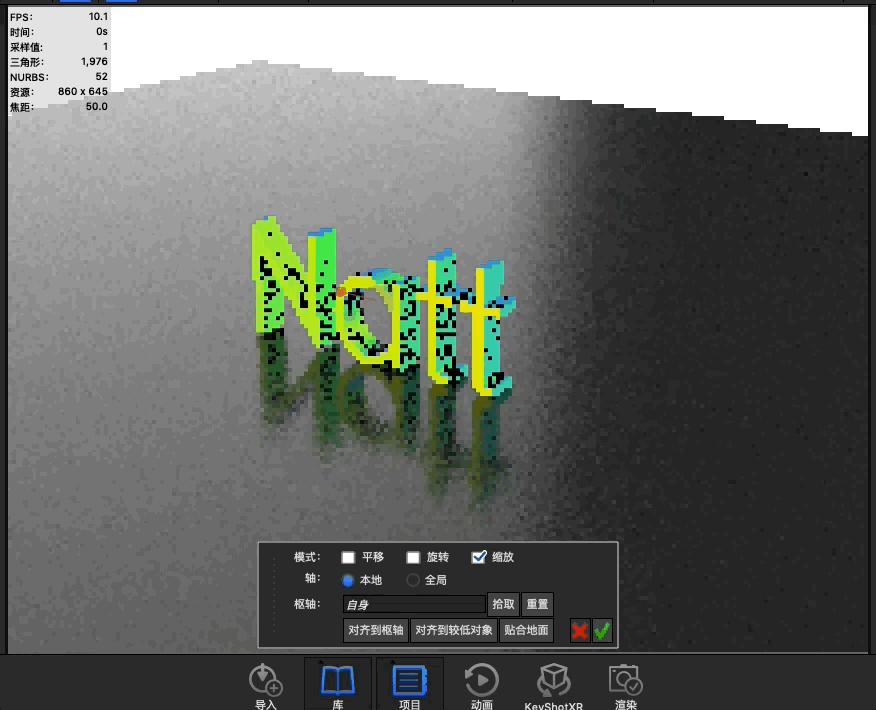The image size is (876, 710).
Task: Enable the 旋转 rotate checkbox
Action: pyautogui.click(x=414, y=557)
